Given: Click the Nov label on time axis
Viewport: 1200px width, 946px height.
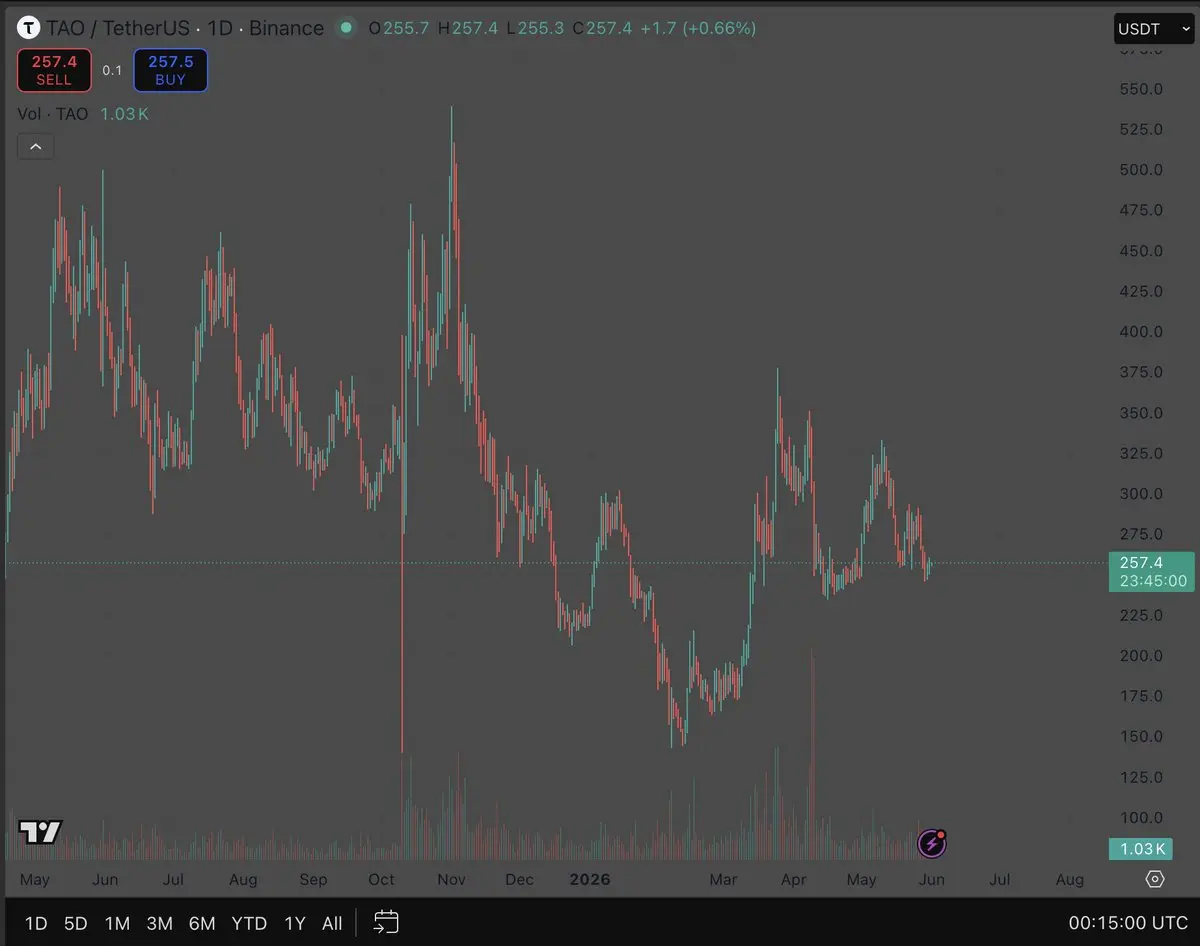Looking at the screenshot, I should [x=451, y=880].
